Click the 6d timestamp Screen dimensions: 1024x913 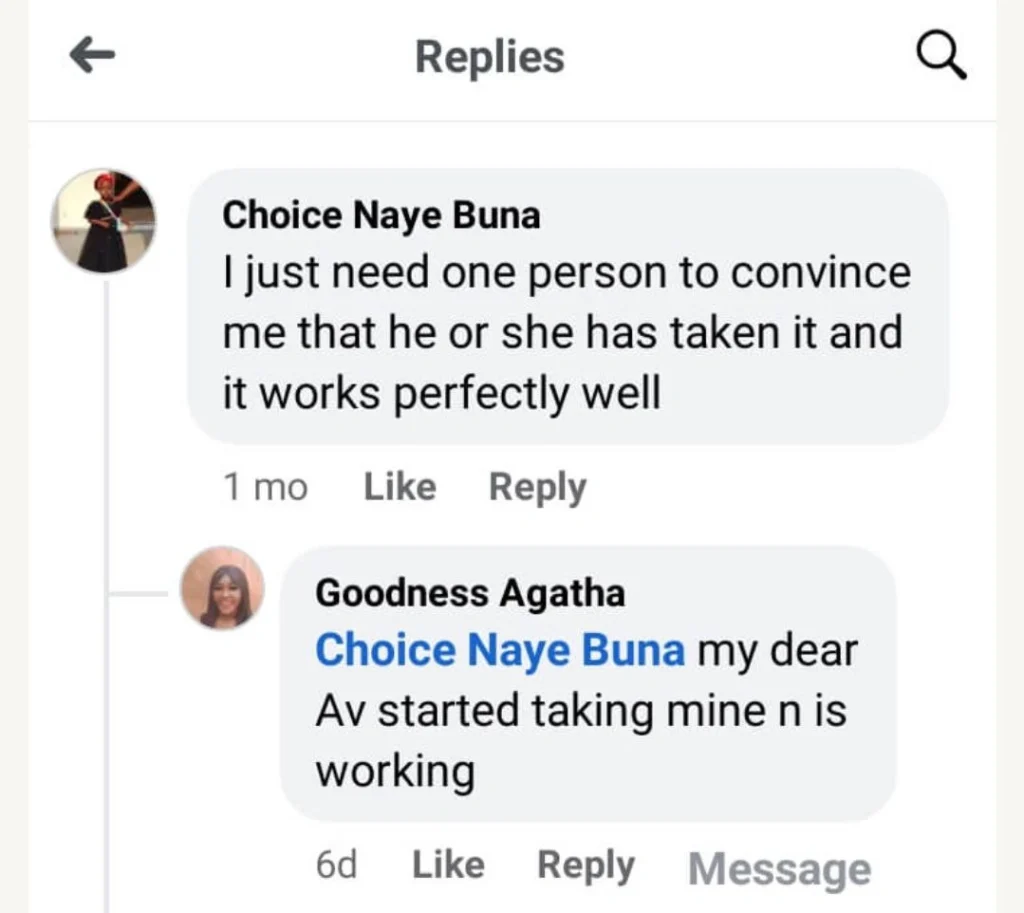coord(336,865)
